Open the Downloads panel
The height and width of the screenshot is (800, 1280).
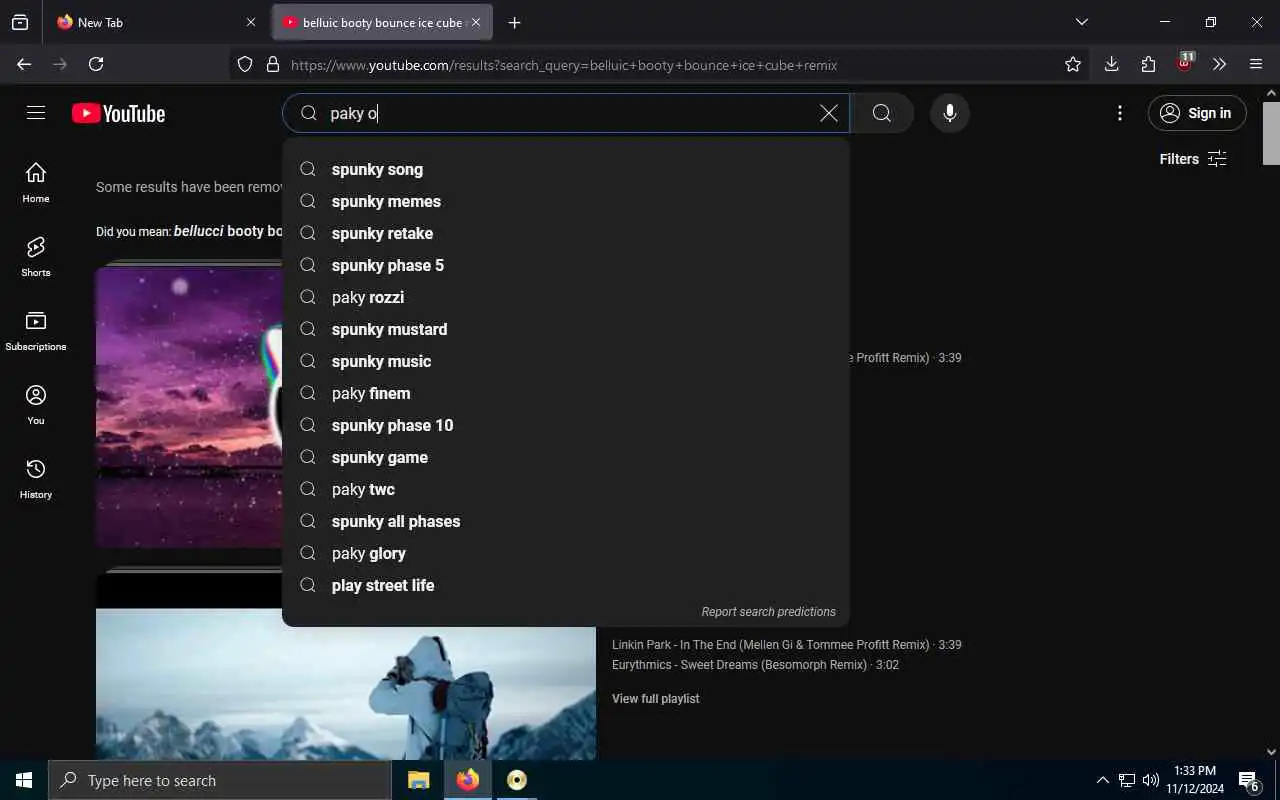point(1111,64)
